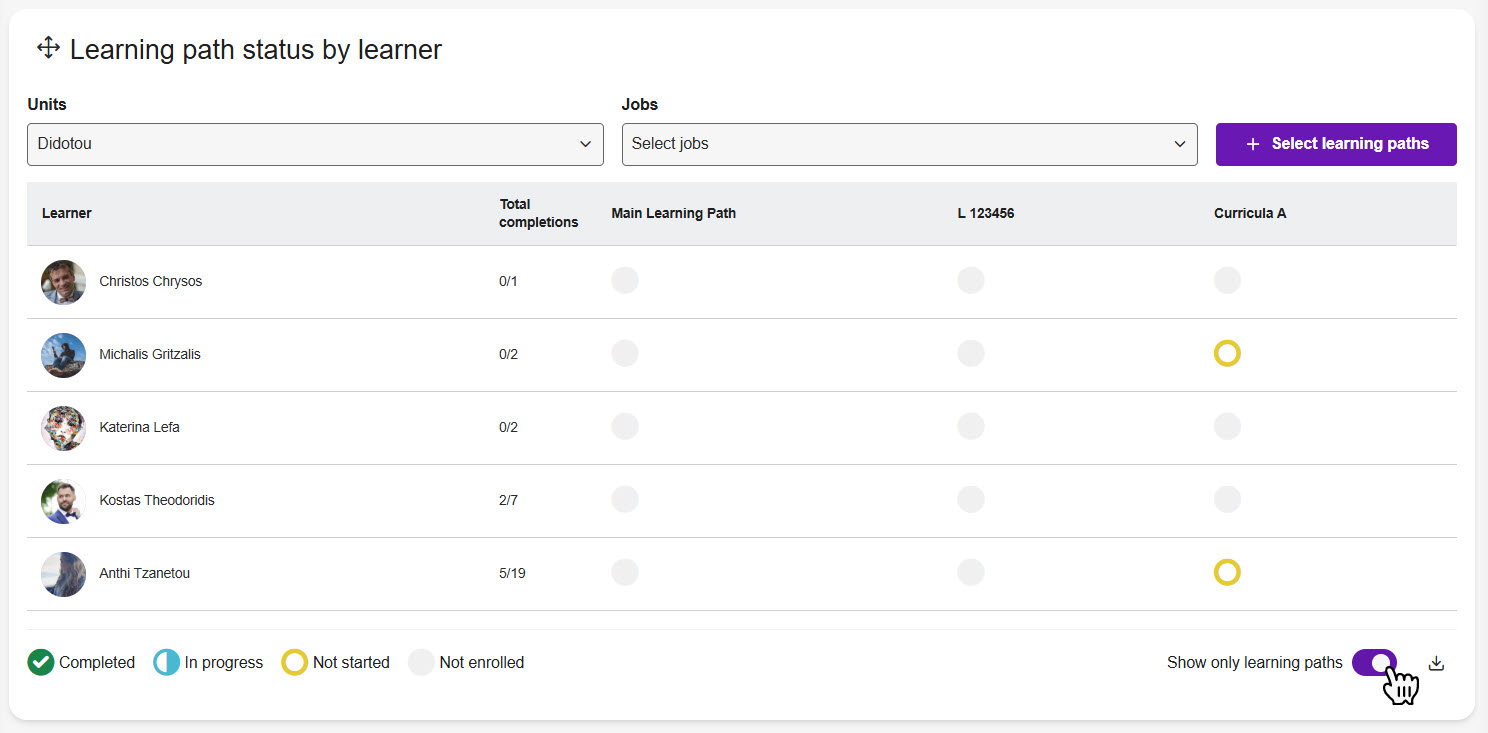This screenshot has width=1488, height=733.
Task: Click Katerina Lefa completions value 0/2
Action: tap(509, 427)
